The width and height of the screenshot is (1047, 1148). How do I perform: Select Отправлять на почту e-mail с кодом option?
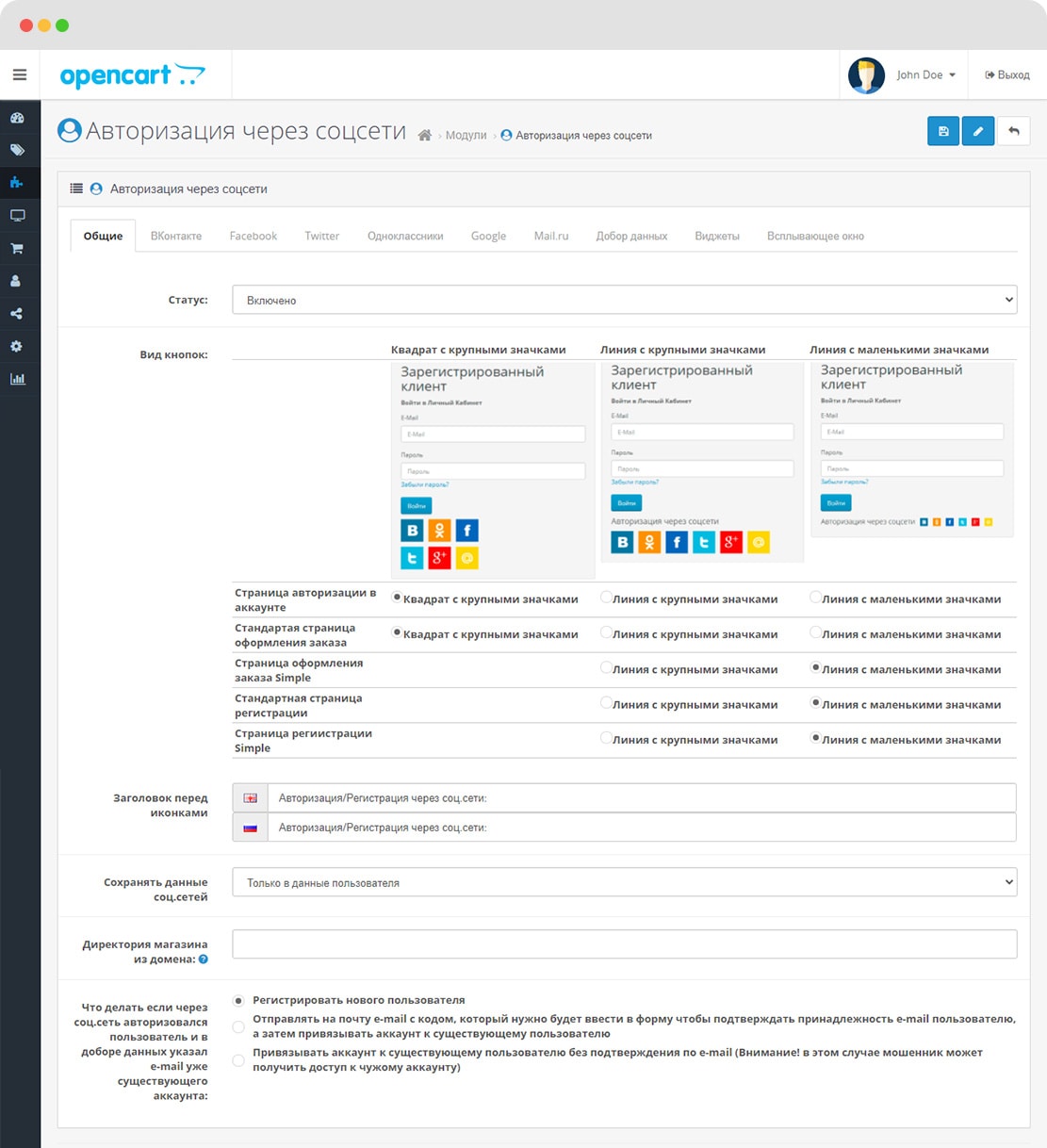coord(238,1026)
